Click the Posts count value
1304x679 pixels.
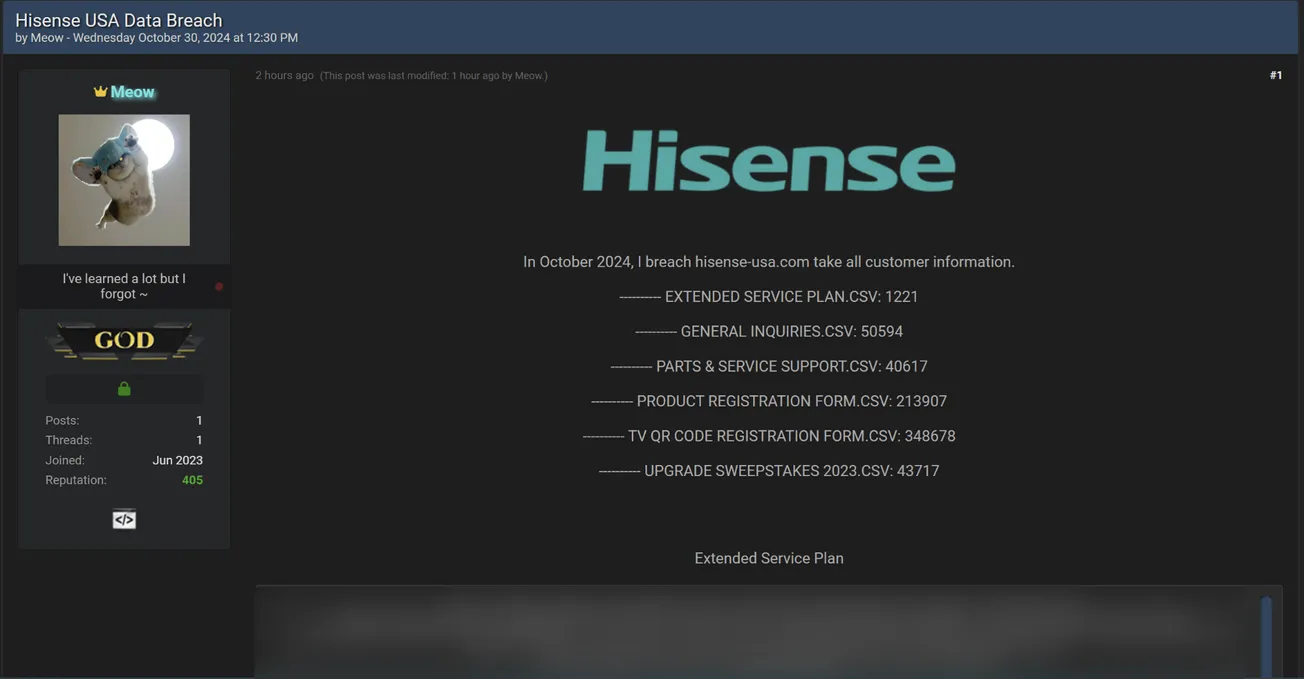point(199,421)
